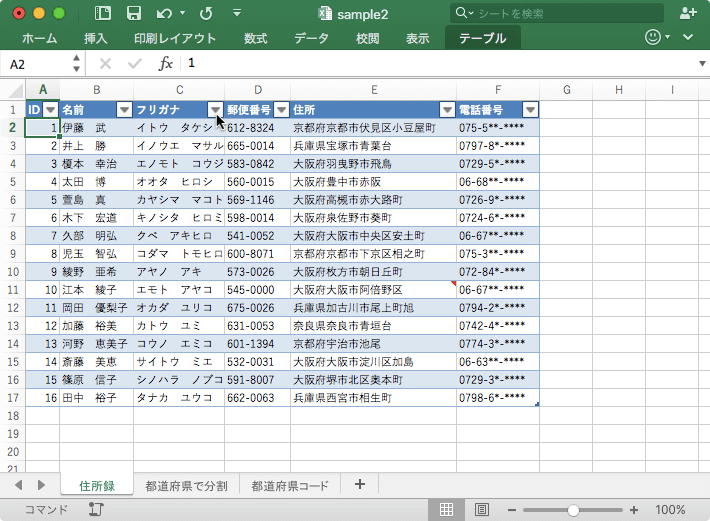Open the 名前 column filter dropdown
The height and width of the screenshot is (521, 710).
pyautogui.click(x=124, y=110)
